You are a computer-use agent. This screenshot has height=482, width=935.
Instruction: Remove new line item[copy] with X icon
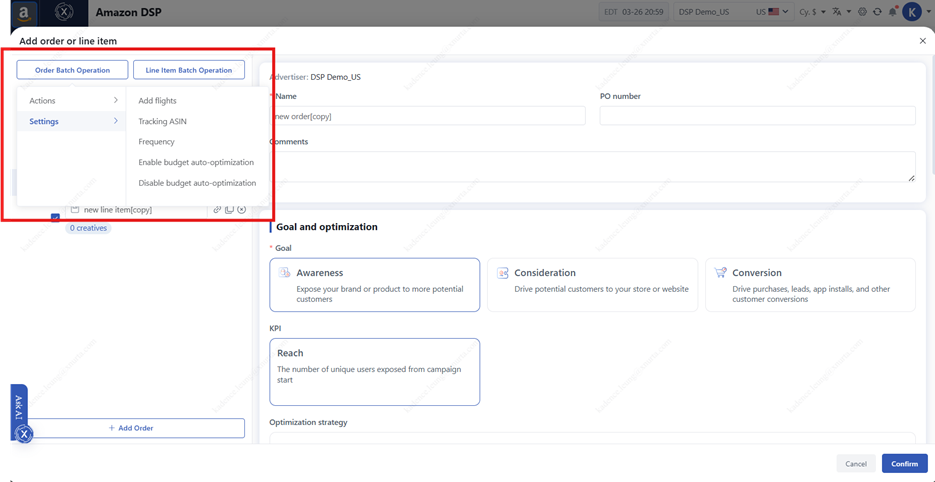coord(241,209)
